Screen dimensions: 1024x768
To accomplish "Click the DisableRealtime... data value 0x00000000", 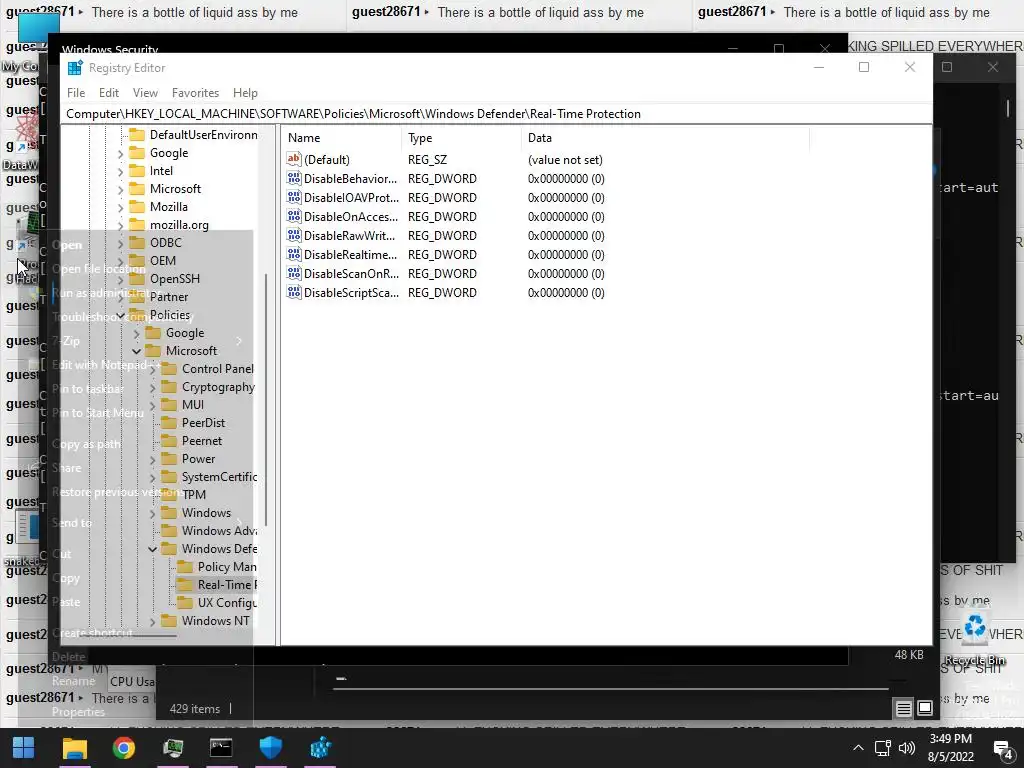I will tap(566, 254).
